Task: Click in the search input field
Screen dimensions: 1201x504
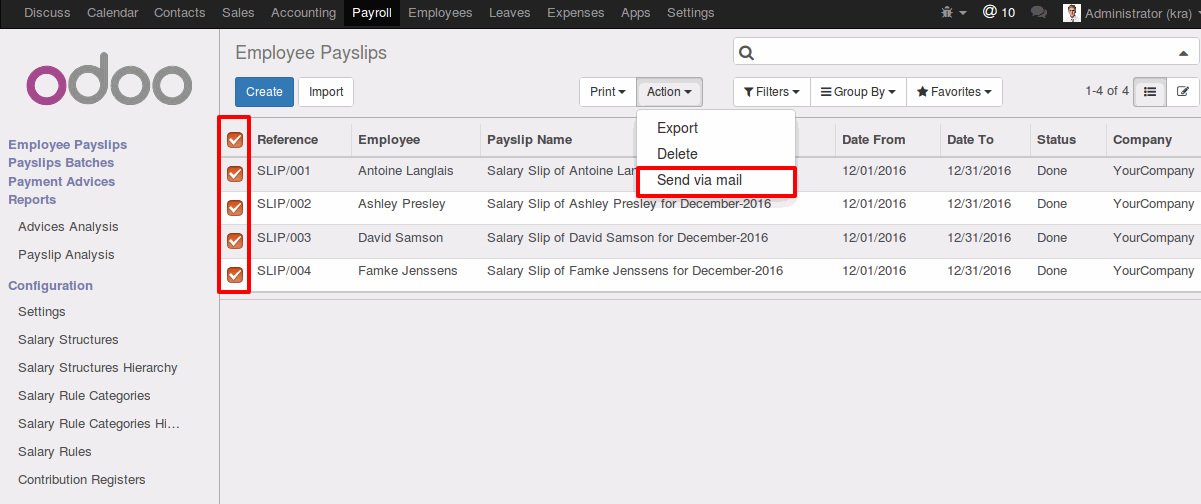Action: pos(965,53)
